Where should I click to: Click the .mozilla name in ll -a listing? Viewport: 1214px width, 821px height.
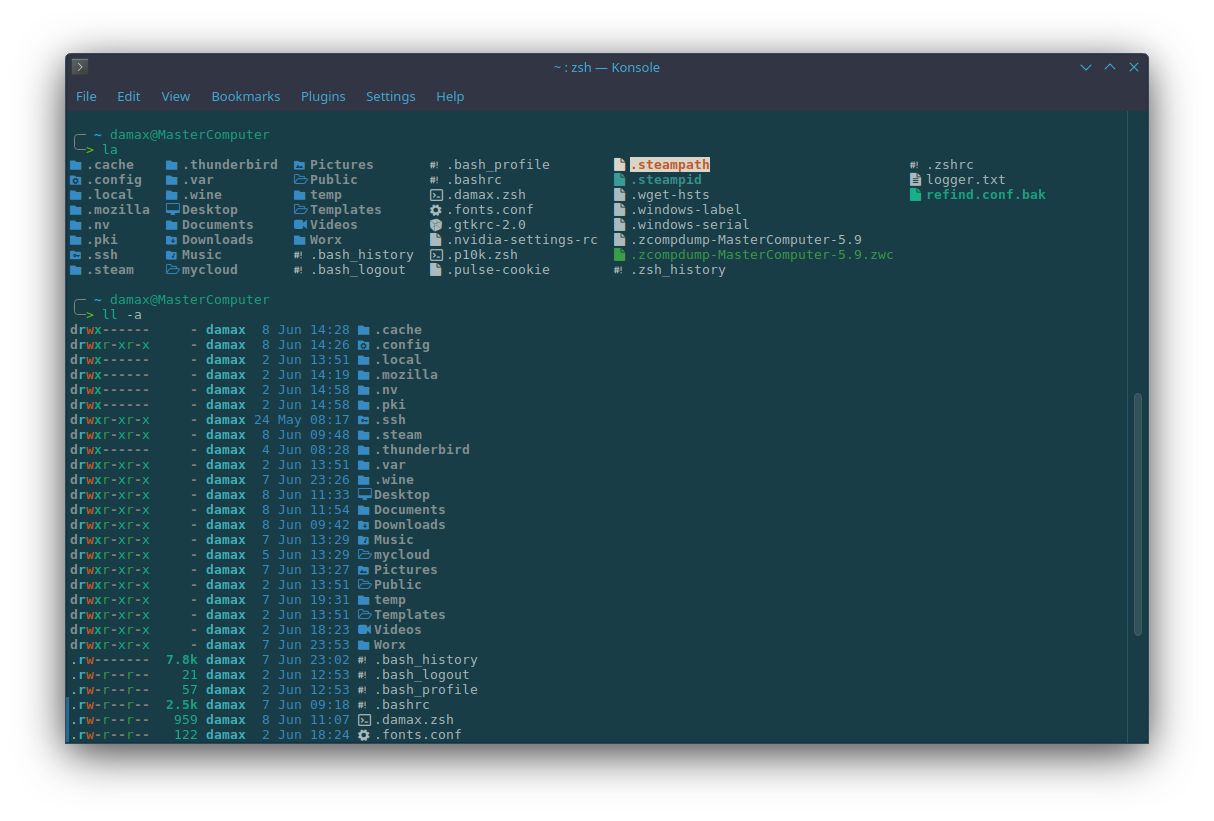[x=406, y=375]
